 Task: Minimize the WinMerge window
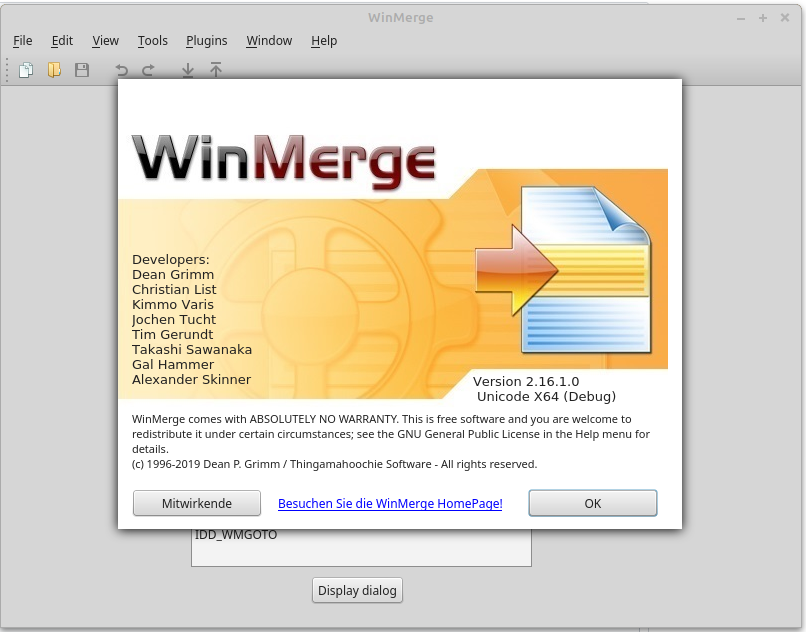tap(741, 19)
